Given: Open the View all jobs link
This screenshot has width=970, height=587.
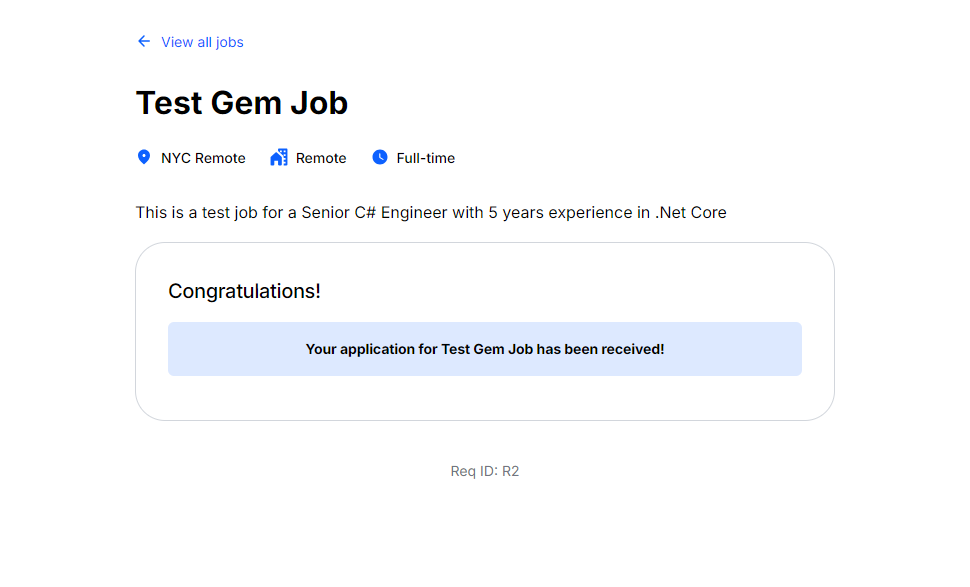Looking at the screenshot, I should click(202, 42).
